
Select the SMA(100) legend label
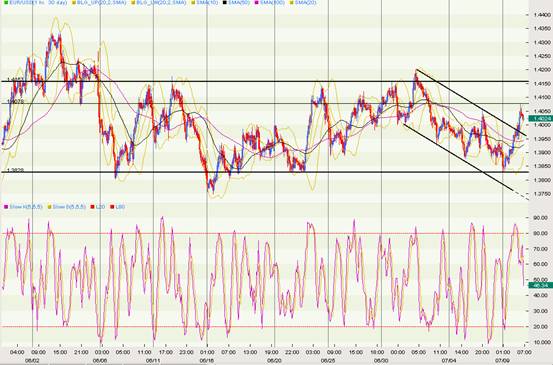[x=272, y=2]
